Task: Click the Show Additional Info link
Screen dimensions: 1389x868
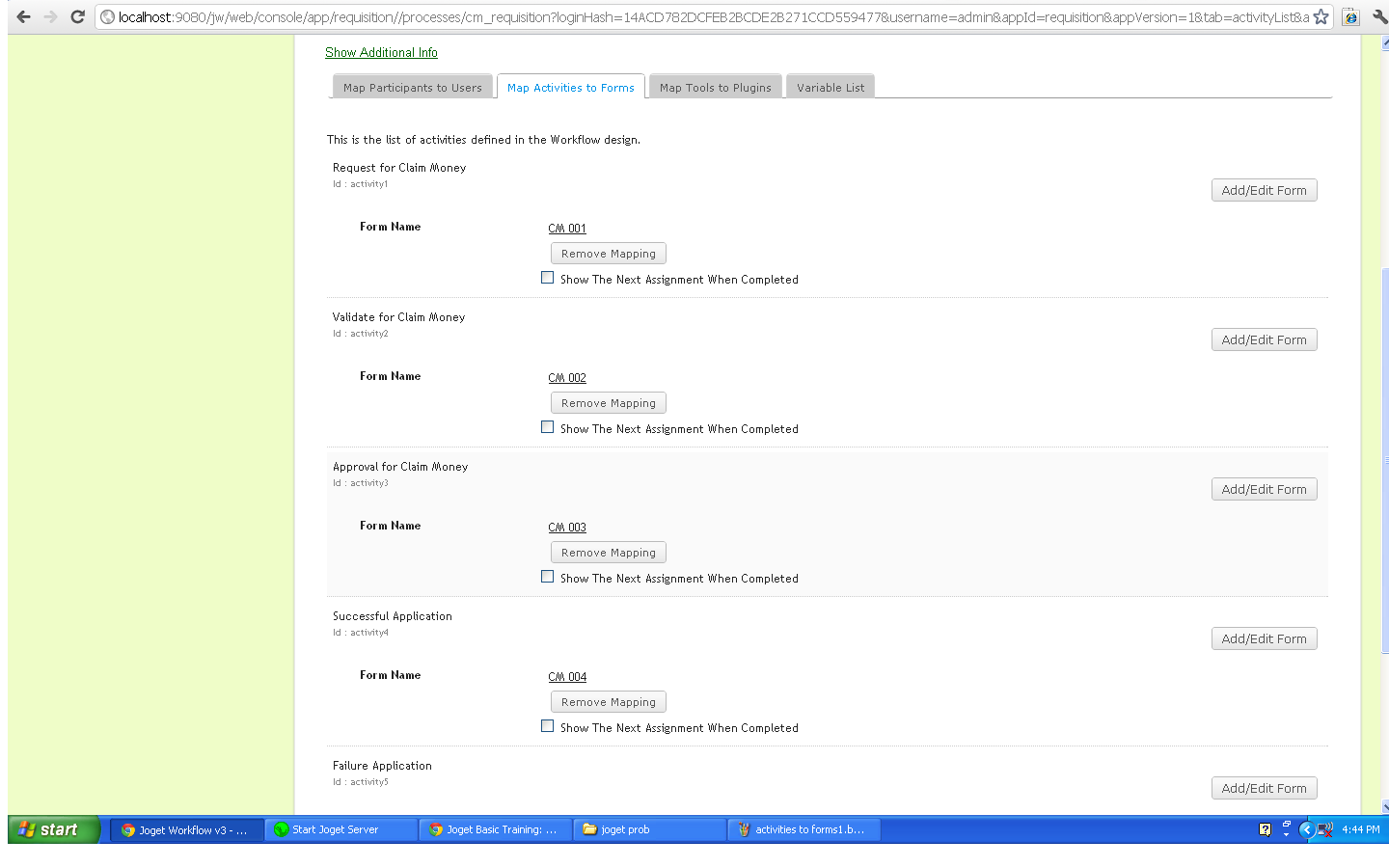Action: coord(381,52)
